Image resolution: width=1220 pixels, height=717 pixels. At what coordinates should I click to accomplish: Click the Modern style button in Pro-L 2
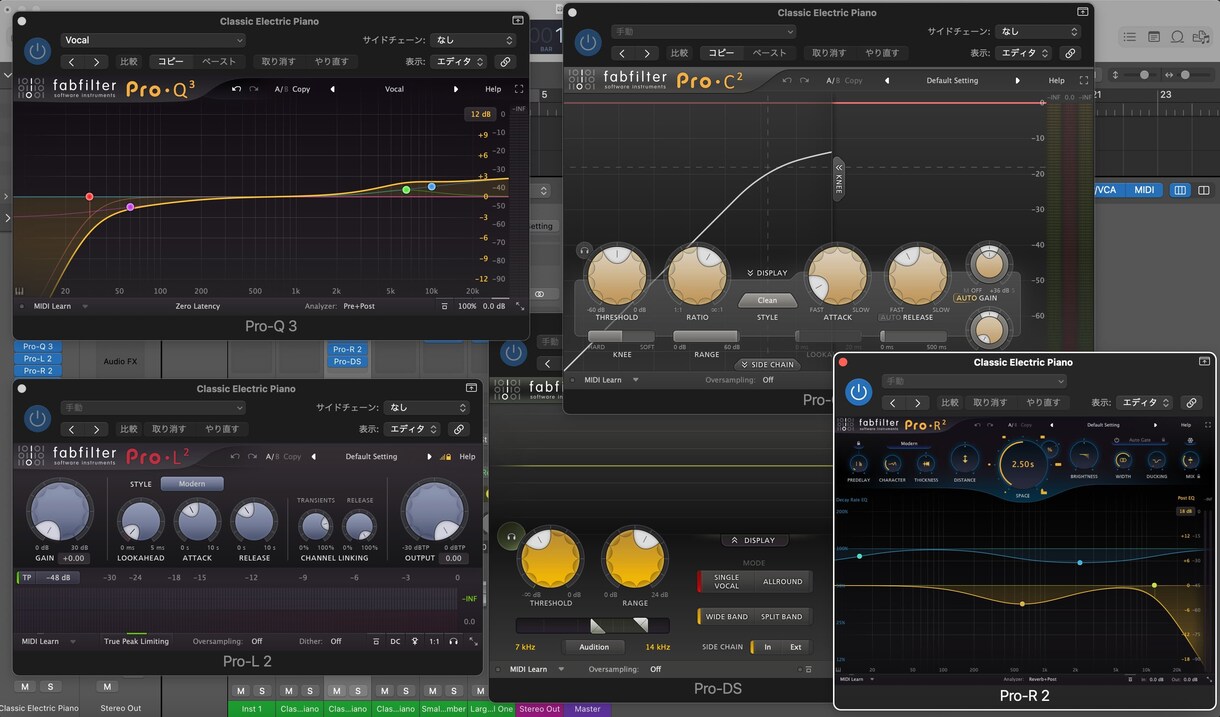pyautogui.click(x=192, y=484)
